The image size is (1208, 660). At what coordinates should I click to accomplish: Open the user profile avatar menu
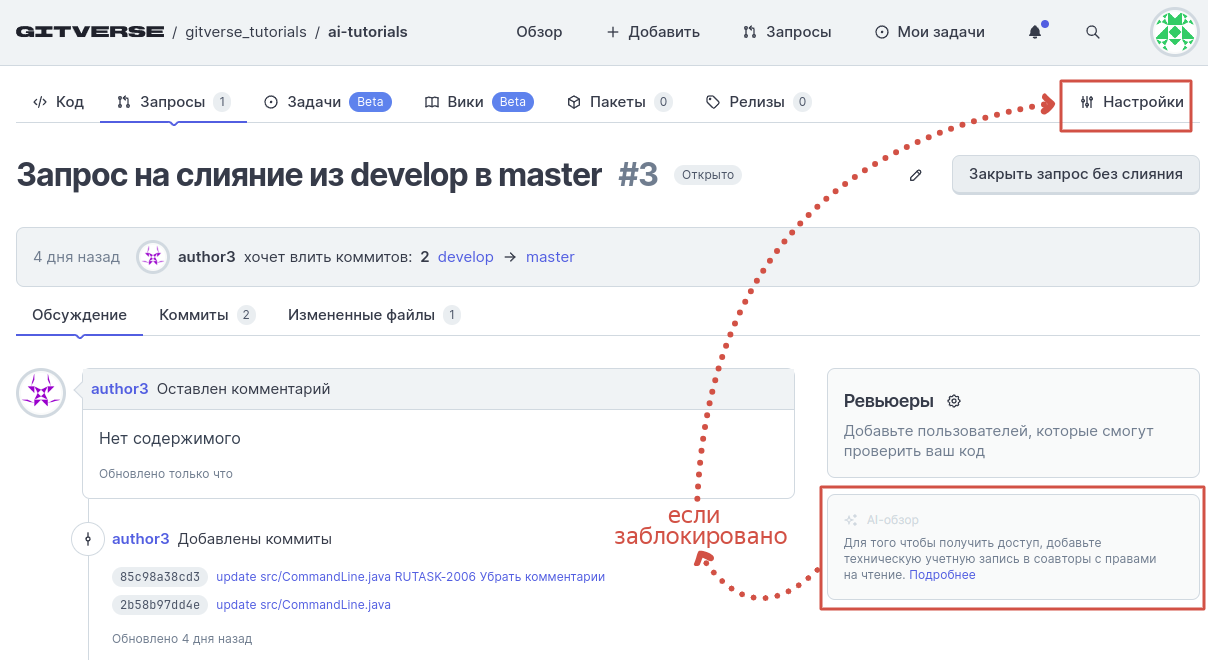coord(1174,32)
